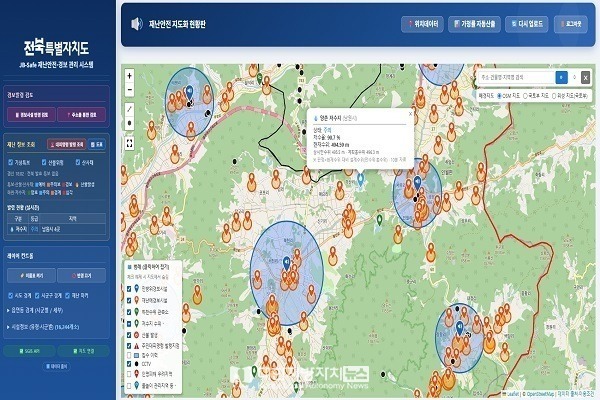Screen dimensions: 600x400
Task: Toggle the 기상특보 checkbox
Action: click(x=11, y=162)
